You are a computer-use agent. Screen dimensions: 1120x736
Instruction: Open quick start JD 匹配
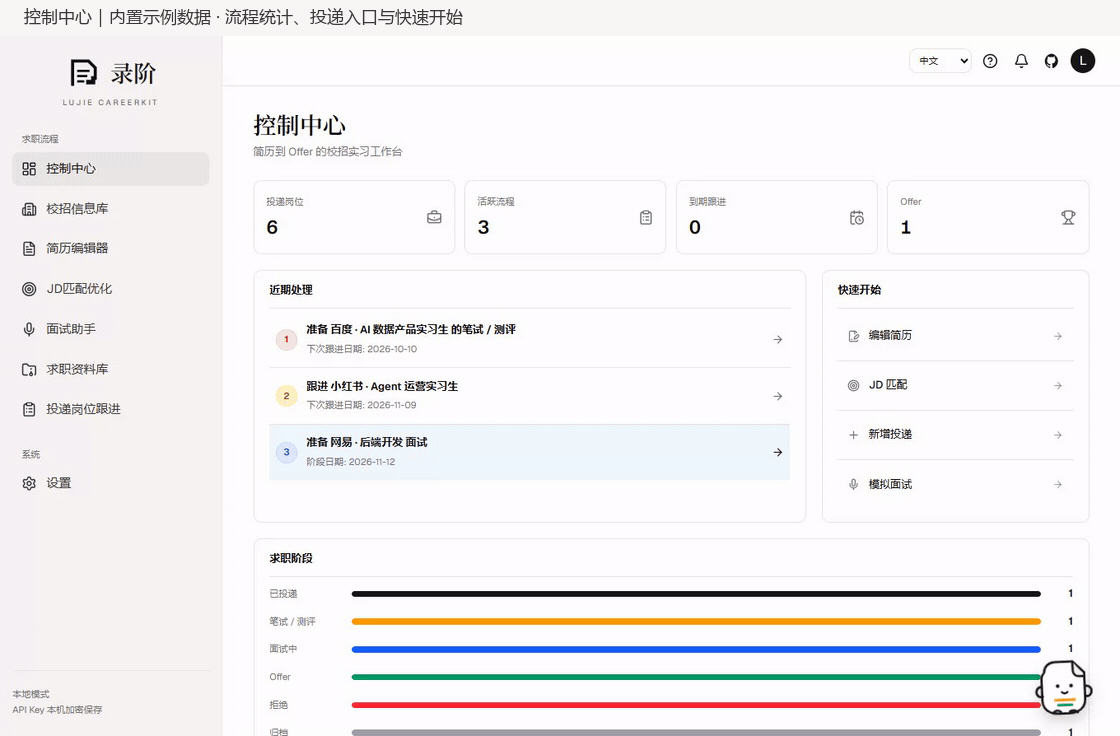pyautogui.click(x=955, y=385)
